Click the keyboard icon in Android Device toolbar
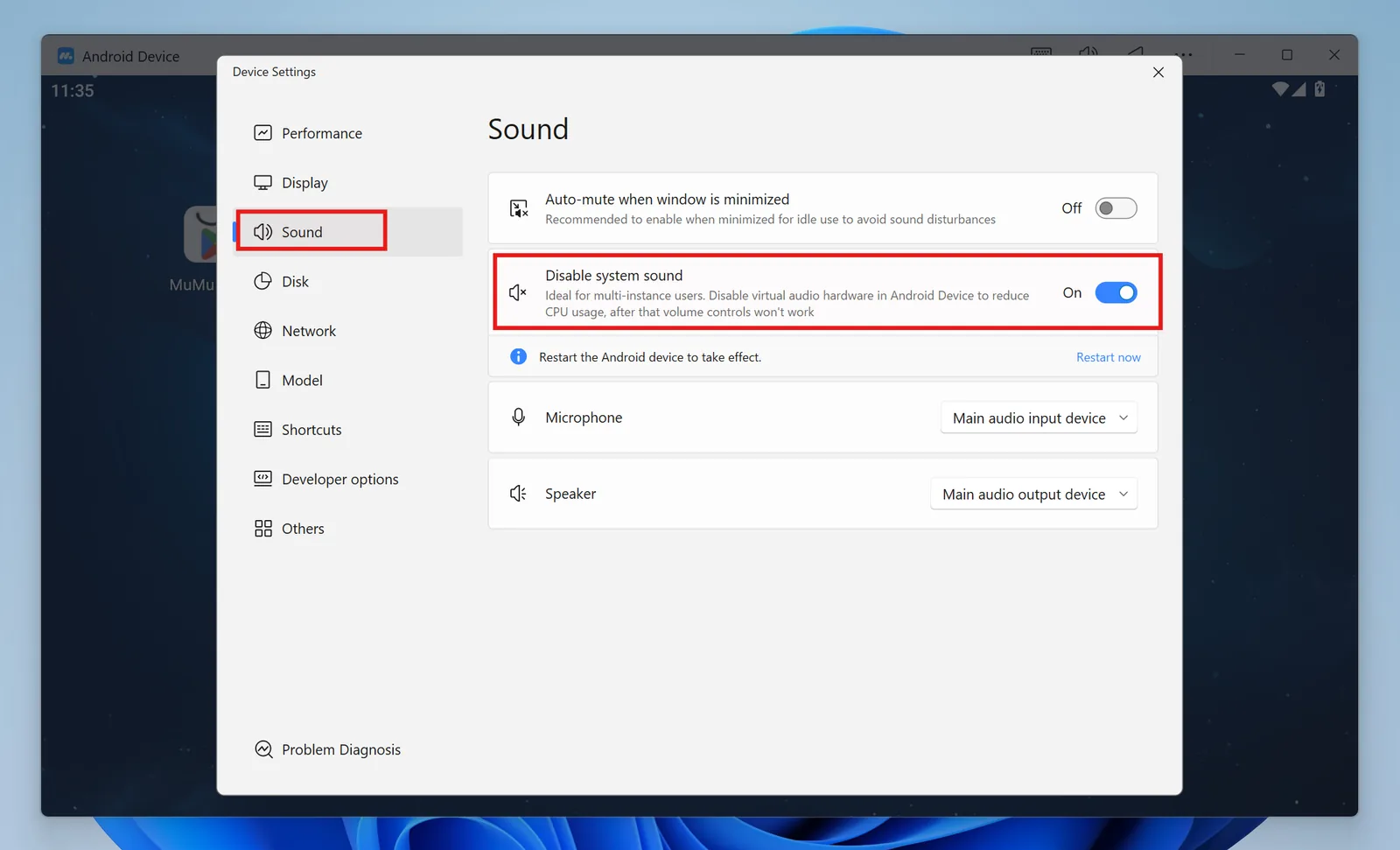Screen dimensions: 1400x850 pyautogui.click(x=1041, y=51)
